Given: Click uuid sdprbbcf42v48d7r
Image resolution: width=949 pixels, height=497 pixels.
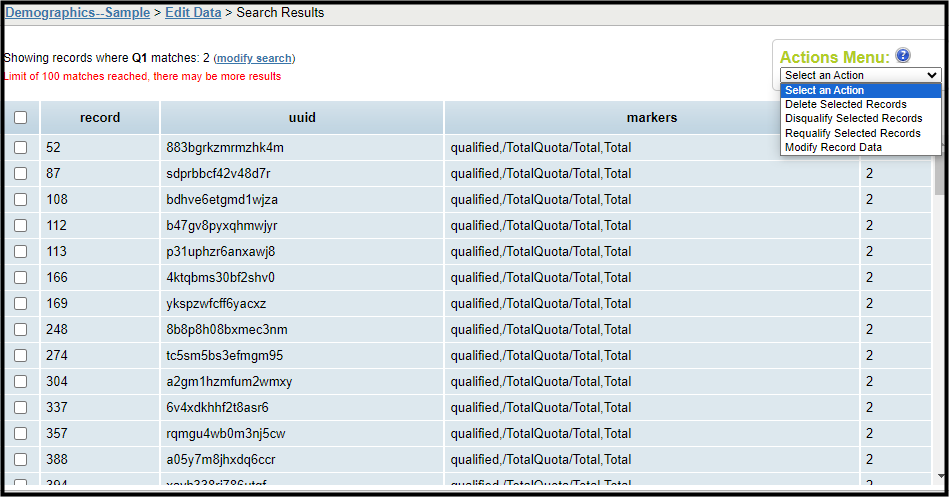Looking at the screenshot, I should tap(218, 173).
